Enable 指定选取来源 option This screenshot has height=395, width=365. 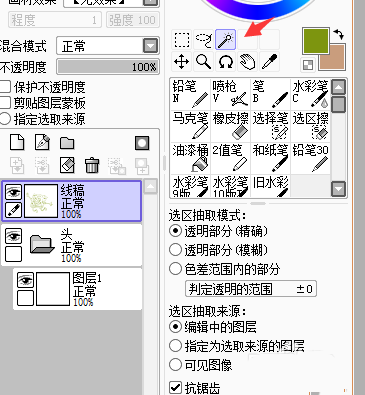click(5, 119)
